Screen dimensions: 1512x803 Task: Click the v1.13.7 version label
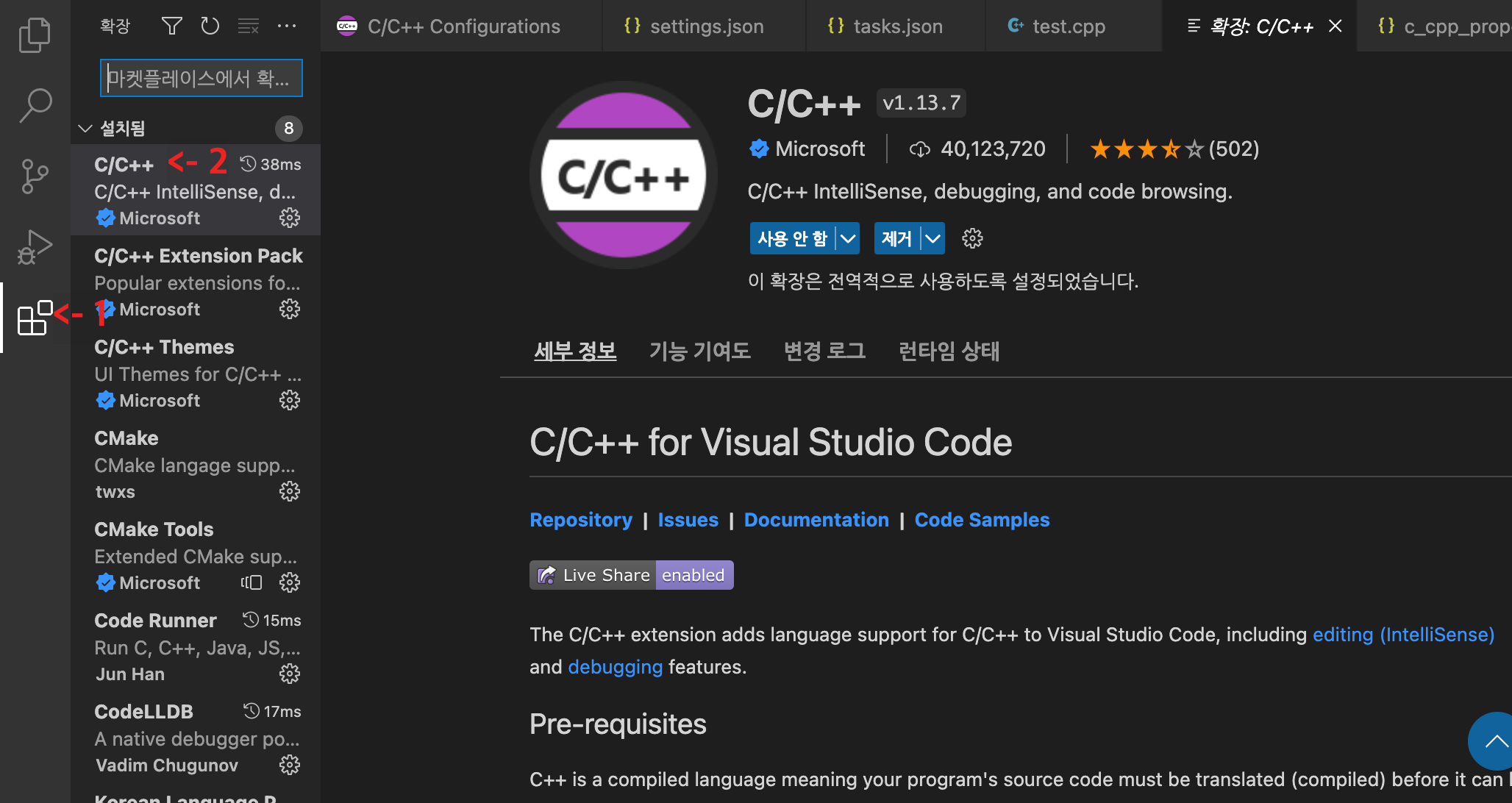(921, 103)
